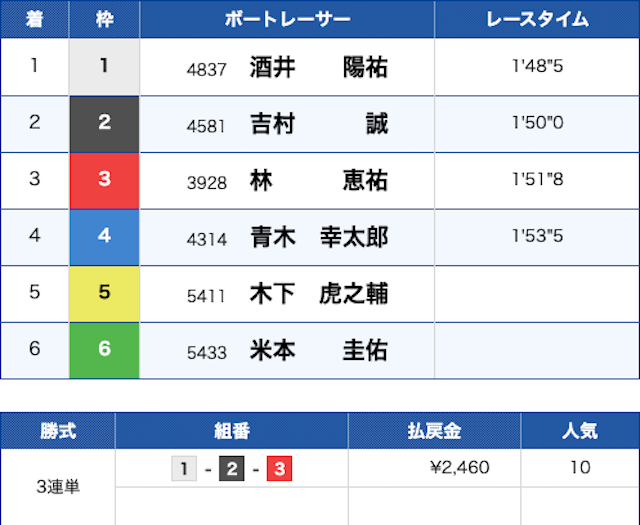The height and width of the screenshot is (525, 640).
Task: Click the 3連単 bet type cell
Action: tap(57, 487)
